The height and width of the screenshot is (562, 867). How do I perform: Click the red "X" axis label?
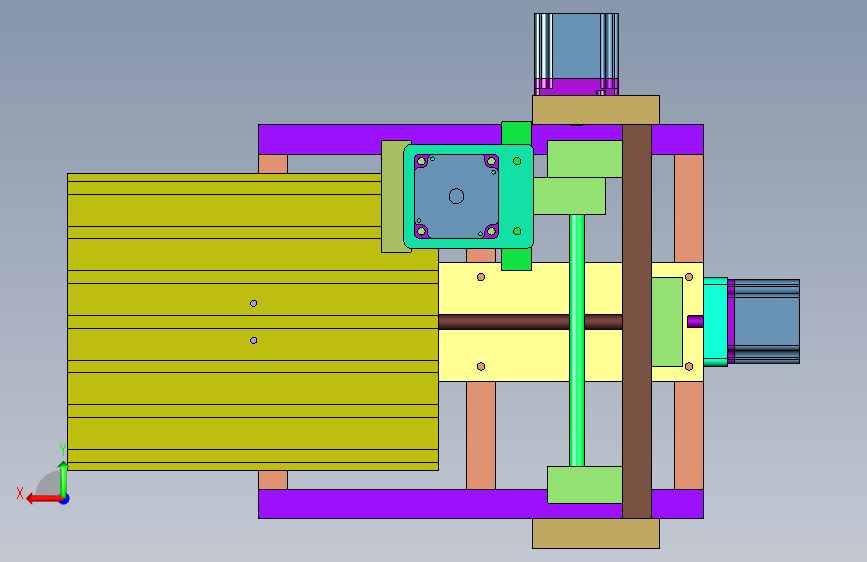(20, 493)
